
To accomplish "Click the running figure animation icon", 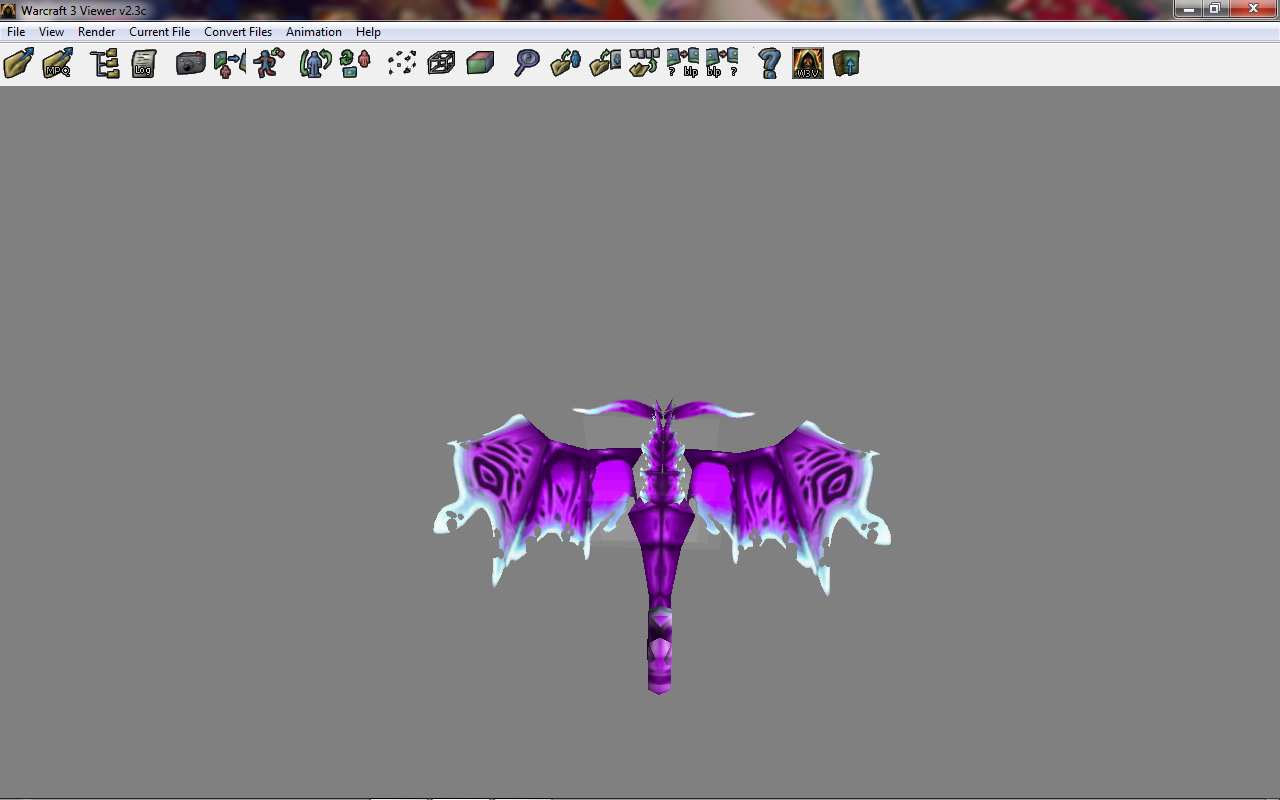I will coord(269,64).
